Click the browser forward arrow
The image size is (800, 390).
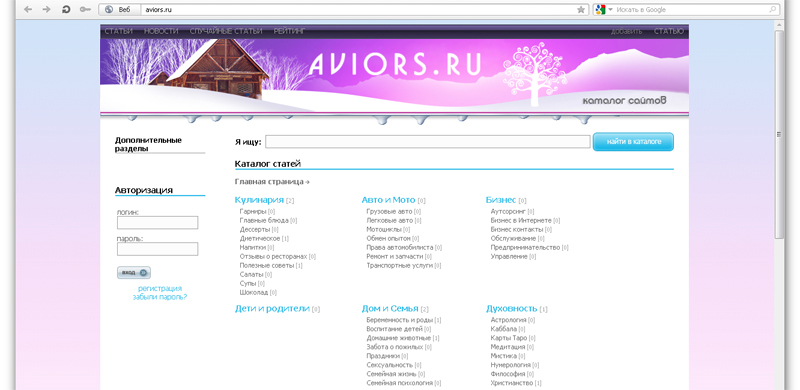[x=46, y=9]
